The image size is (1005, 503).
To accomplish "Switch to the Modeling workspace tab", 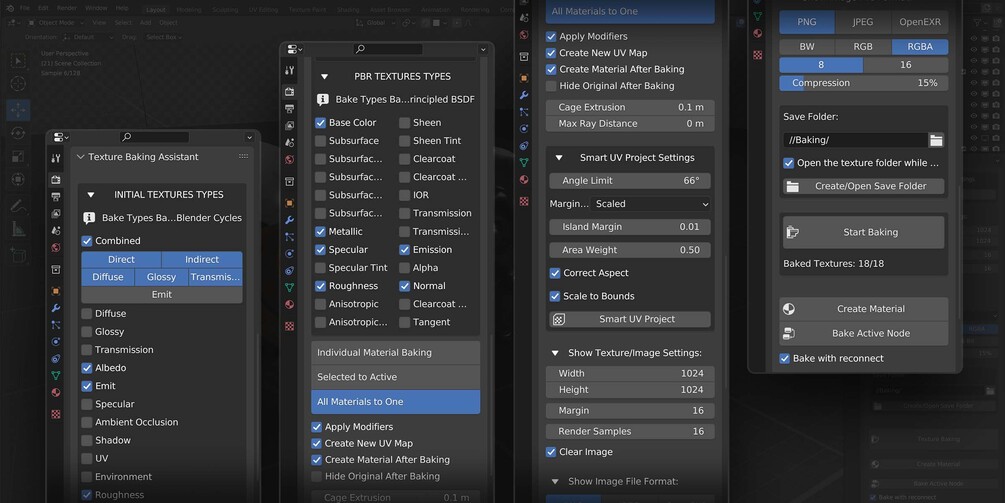I will pos(188,10).
